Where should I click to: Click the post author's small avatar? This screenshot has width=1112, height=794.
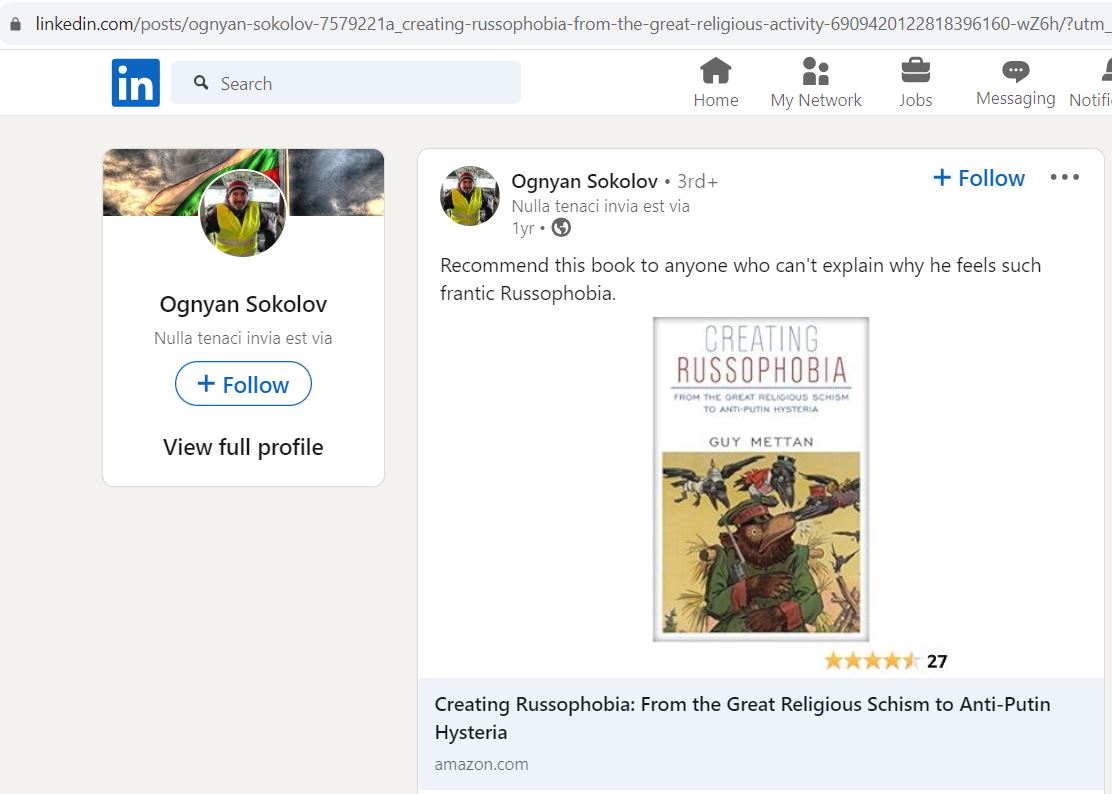[x=469, y=196]
